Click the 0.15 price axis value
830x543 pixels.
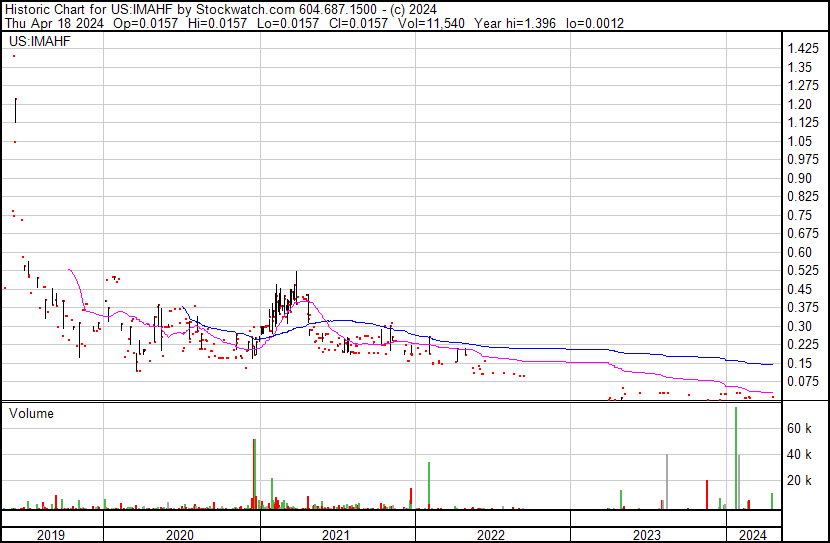(x=799, y=364)
